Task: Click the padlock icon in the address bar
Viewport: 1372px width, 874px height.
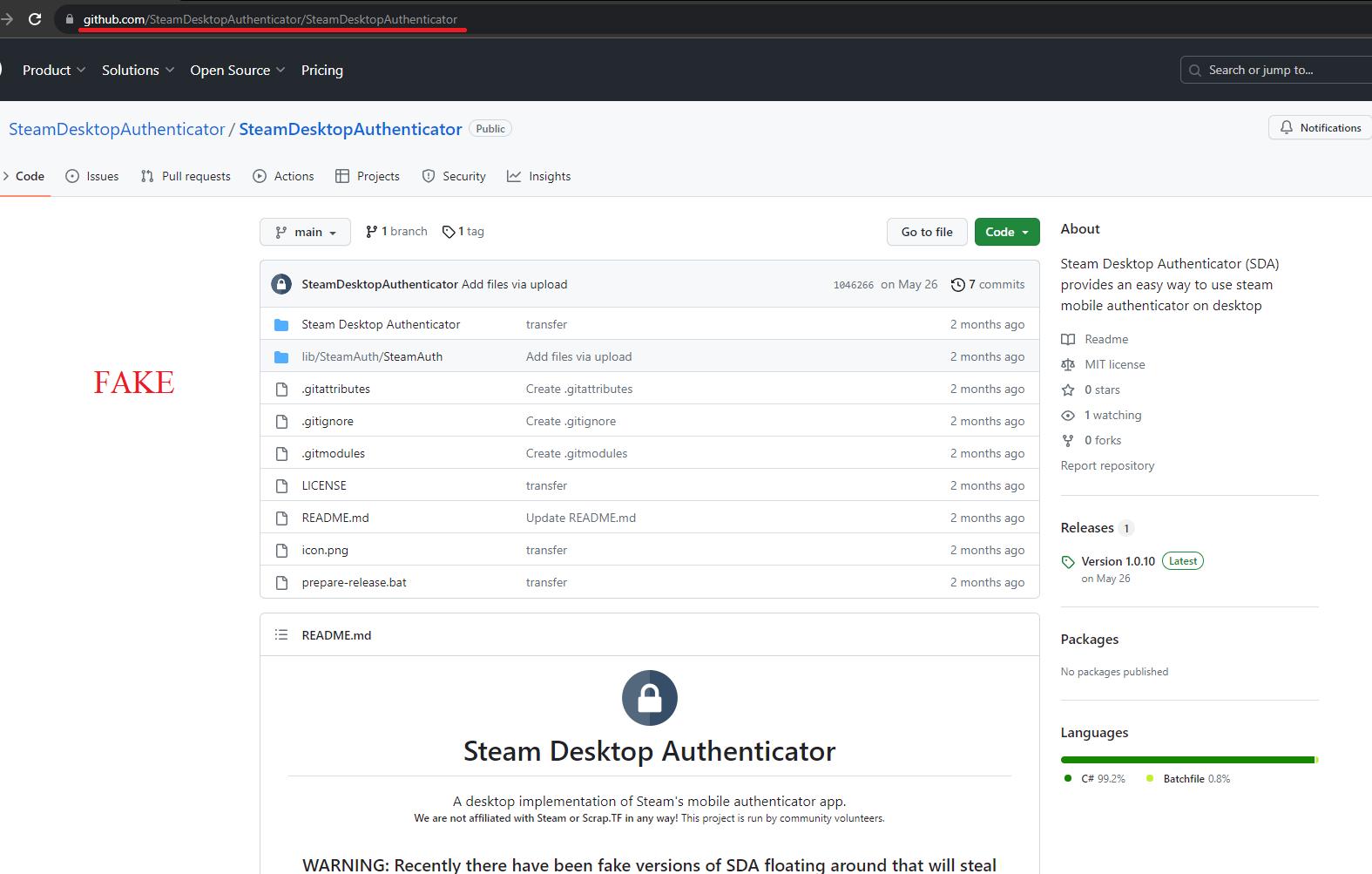Action: (x=70, y=19)
